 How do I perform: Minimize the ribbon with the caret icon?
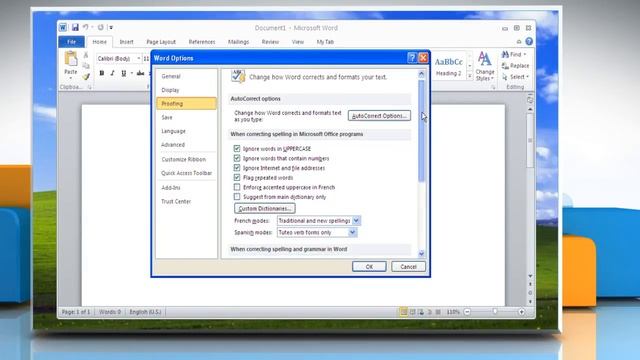click(x=519, y=42)
